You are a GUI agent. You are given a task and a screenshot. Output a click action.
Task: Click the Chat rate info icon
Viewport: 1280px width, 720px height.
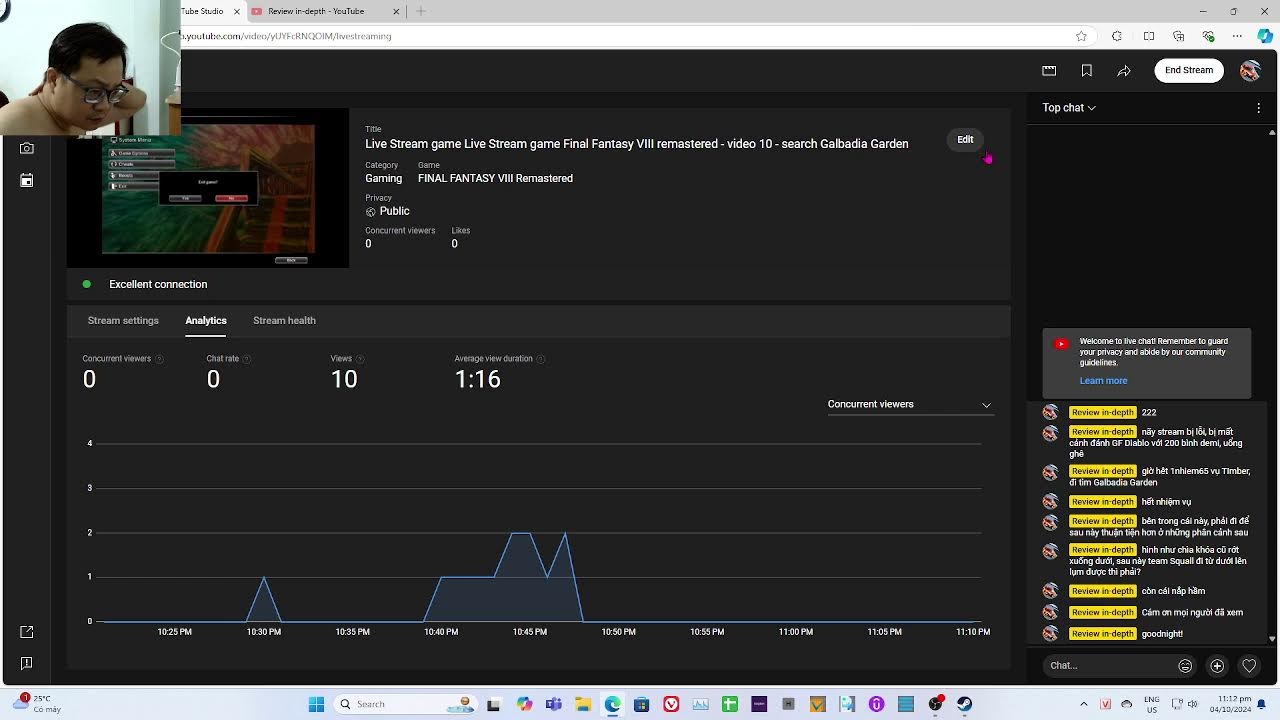pos(247,359)
